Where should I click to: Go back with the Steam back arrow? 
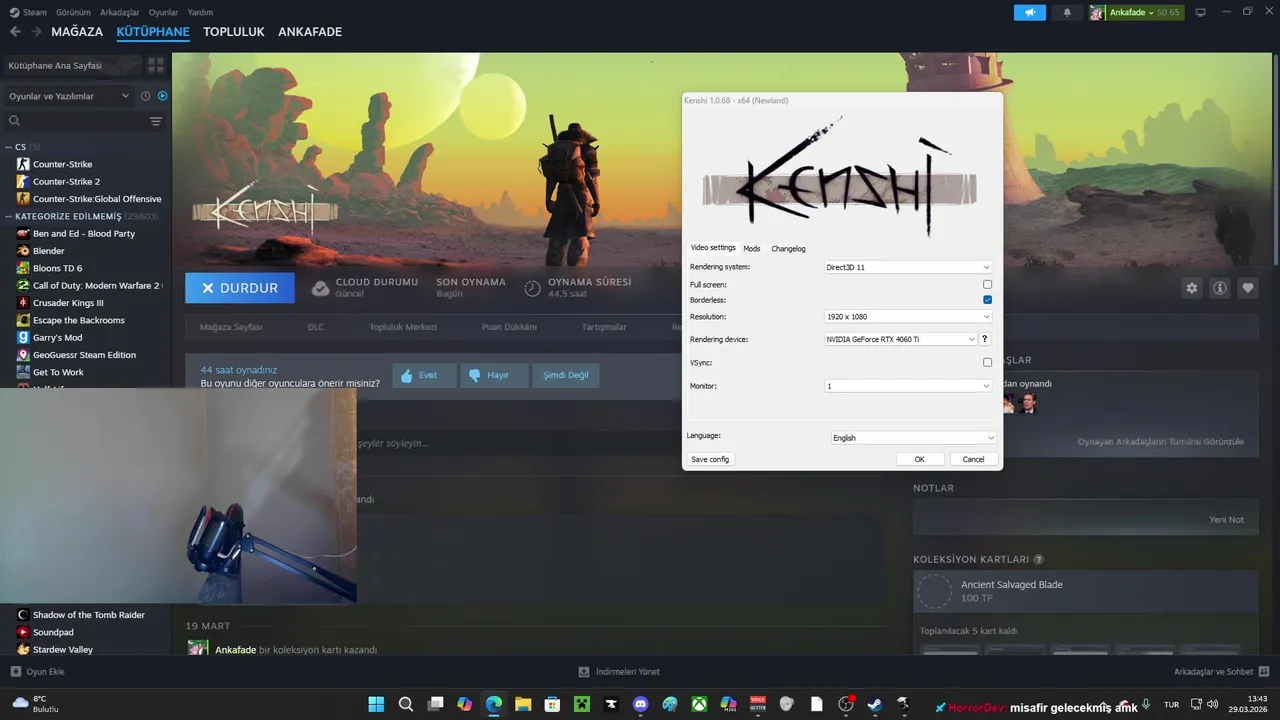tap(14, 32)
